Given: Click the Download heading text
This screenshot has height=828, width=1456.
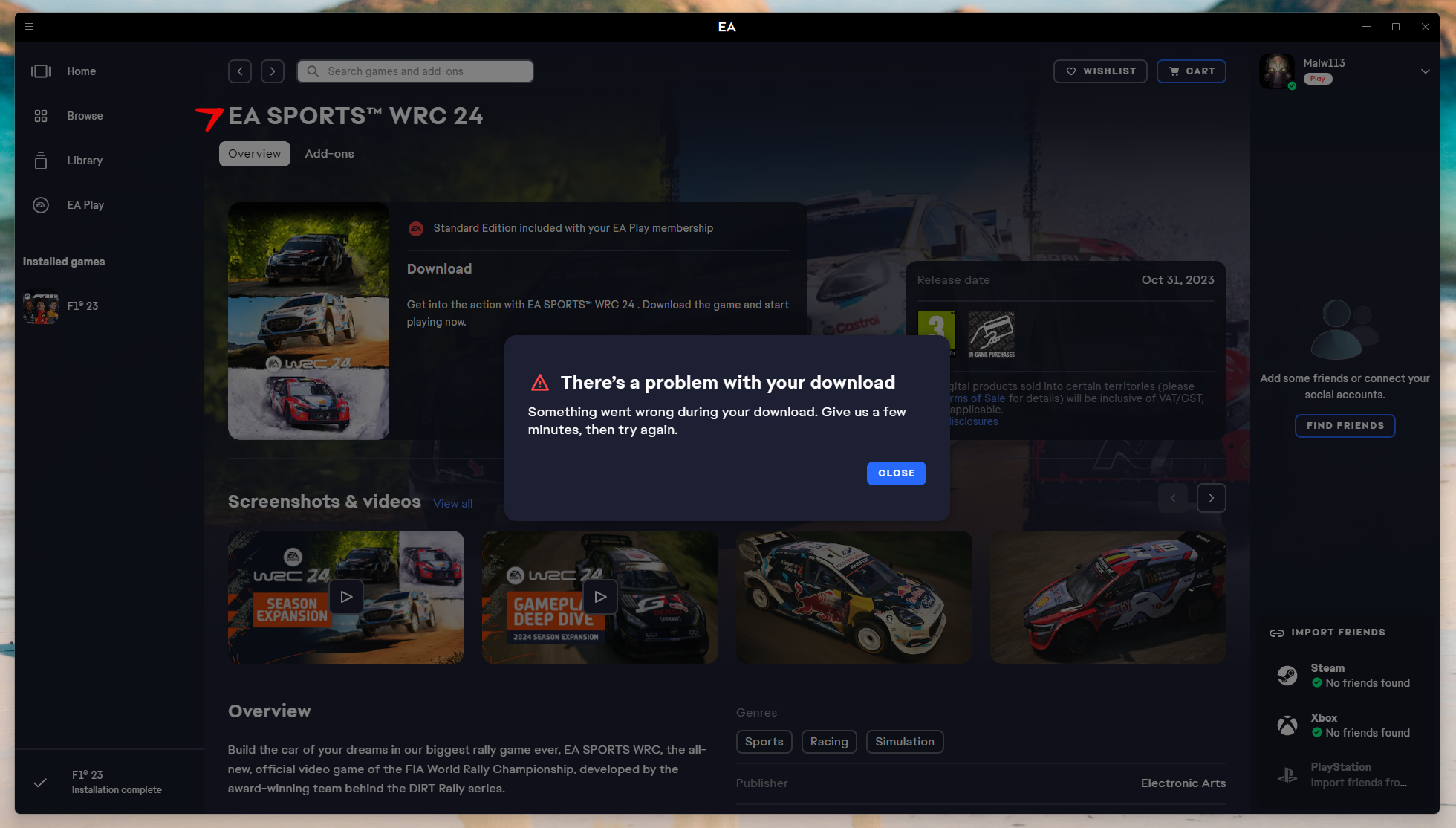Looking at the screenshot, I should click(x=439, y=269).
